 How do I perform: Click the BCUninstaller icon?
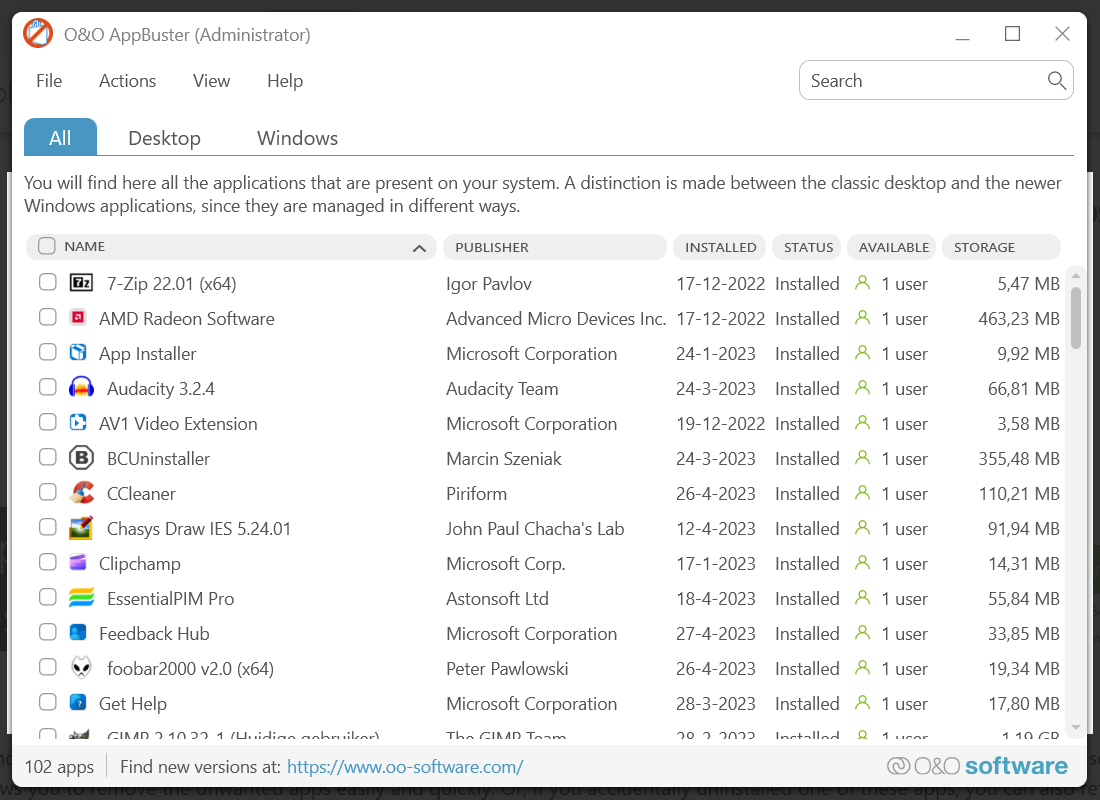[x=81, y=458]
